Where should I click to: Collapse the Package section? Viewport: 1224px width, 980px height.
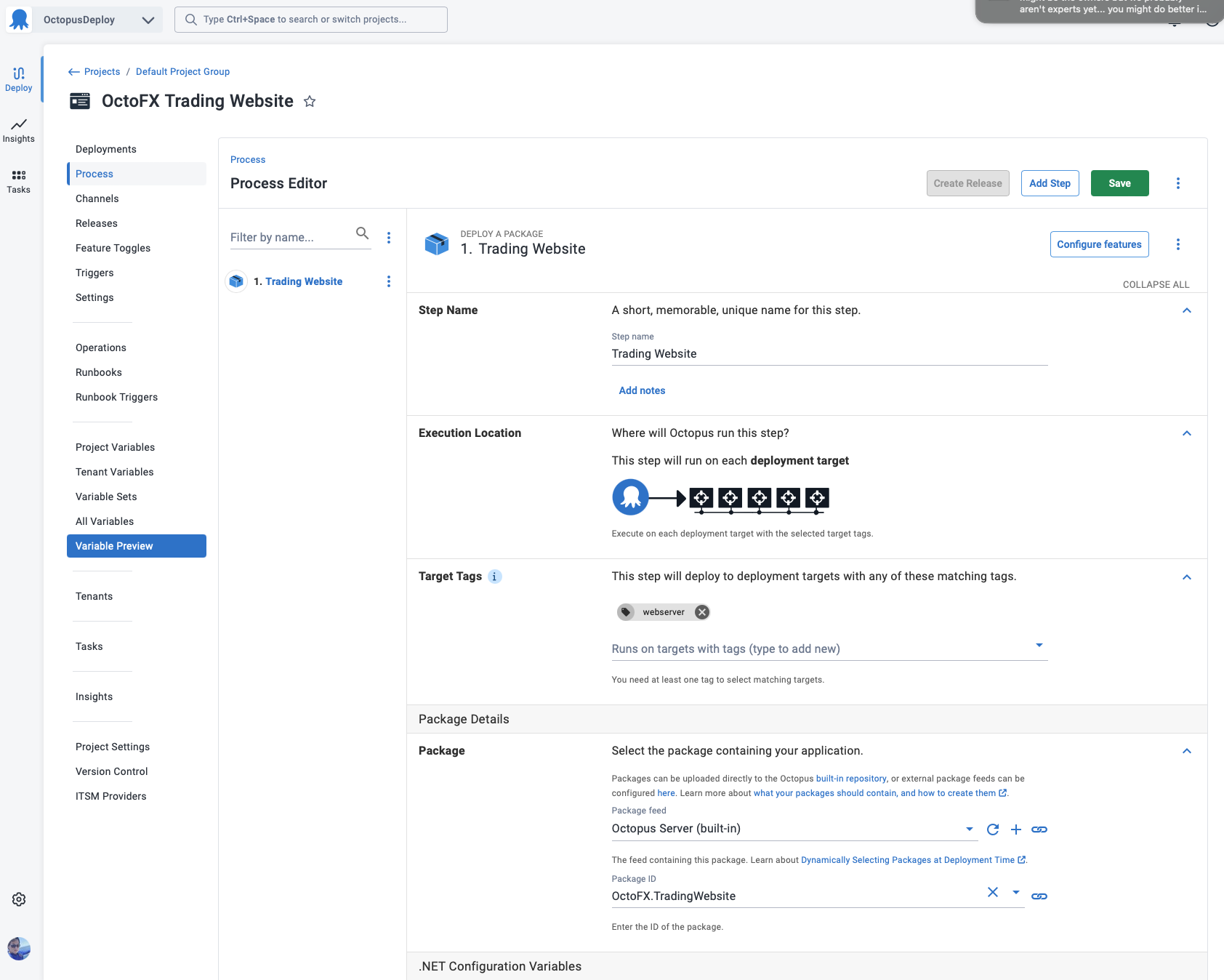click(x=1187, y=751)
